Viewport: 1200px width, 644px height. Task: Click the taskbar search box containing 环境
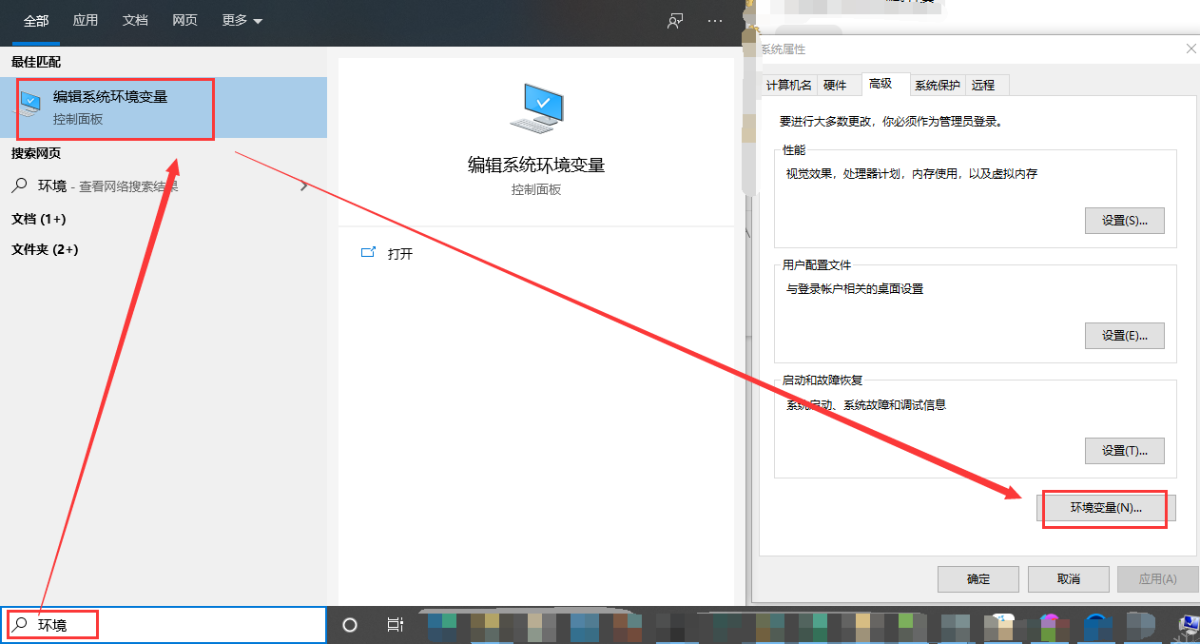point(163,625)
